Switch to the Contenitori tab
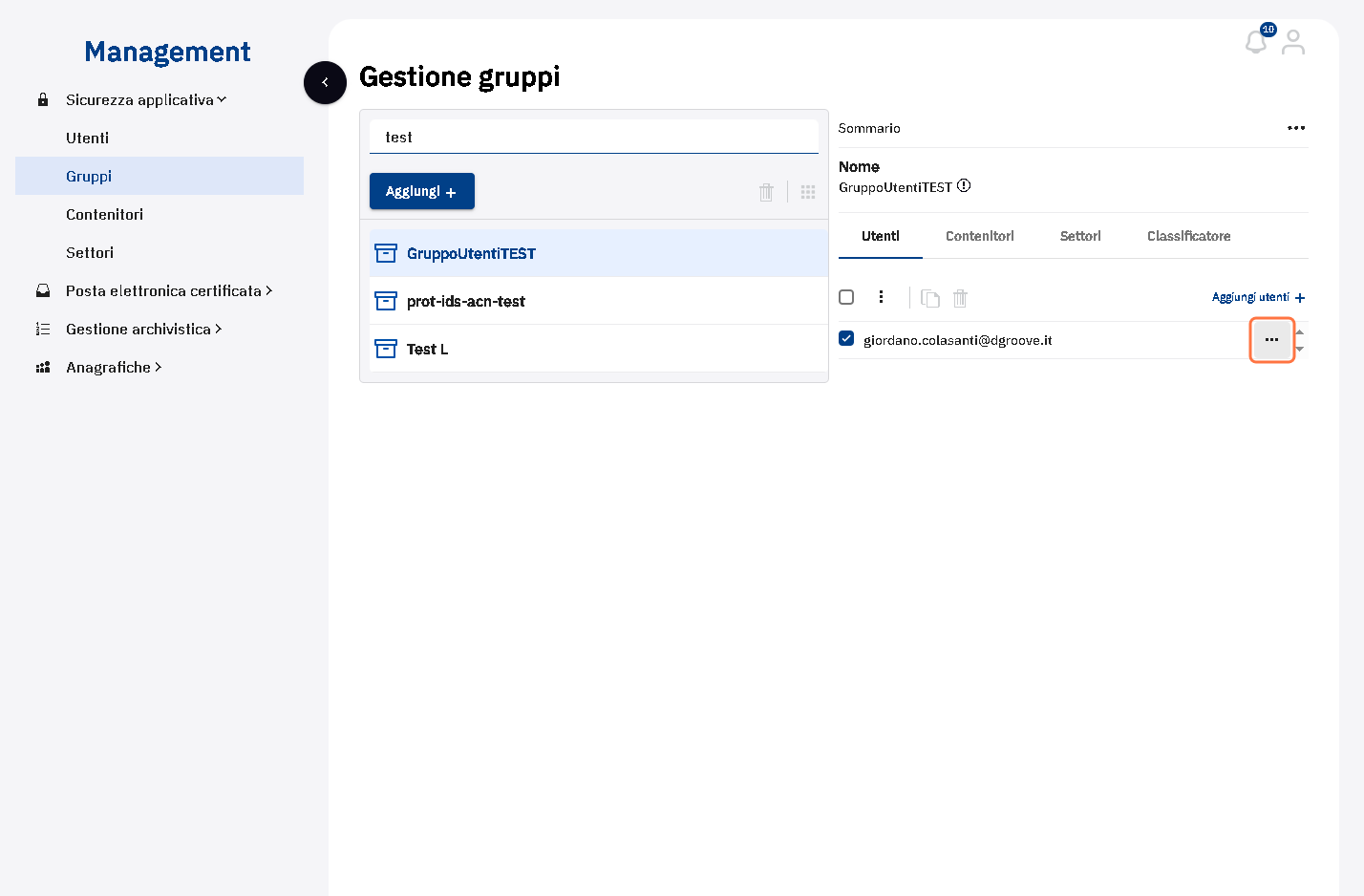Viewport: 1364px width, 896px height. (980, 236)
